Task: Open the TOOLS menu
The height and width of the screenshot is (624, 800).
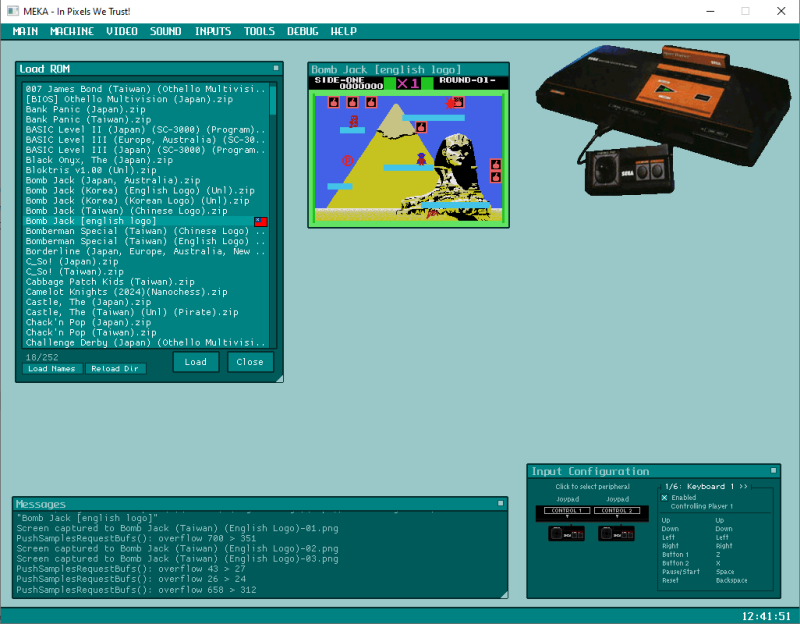Action: (x=259, y=31)
